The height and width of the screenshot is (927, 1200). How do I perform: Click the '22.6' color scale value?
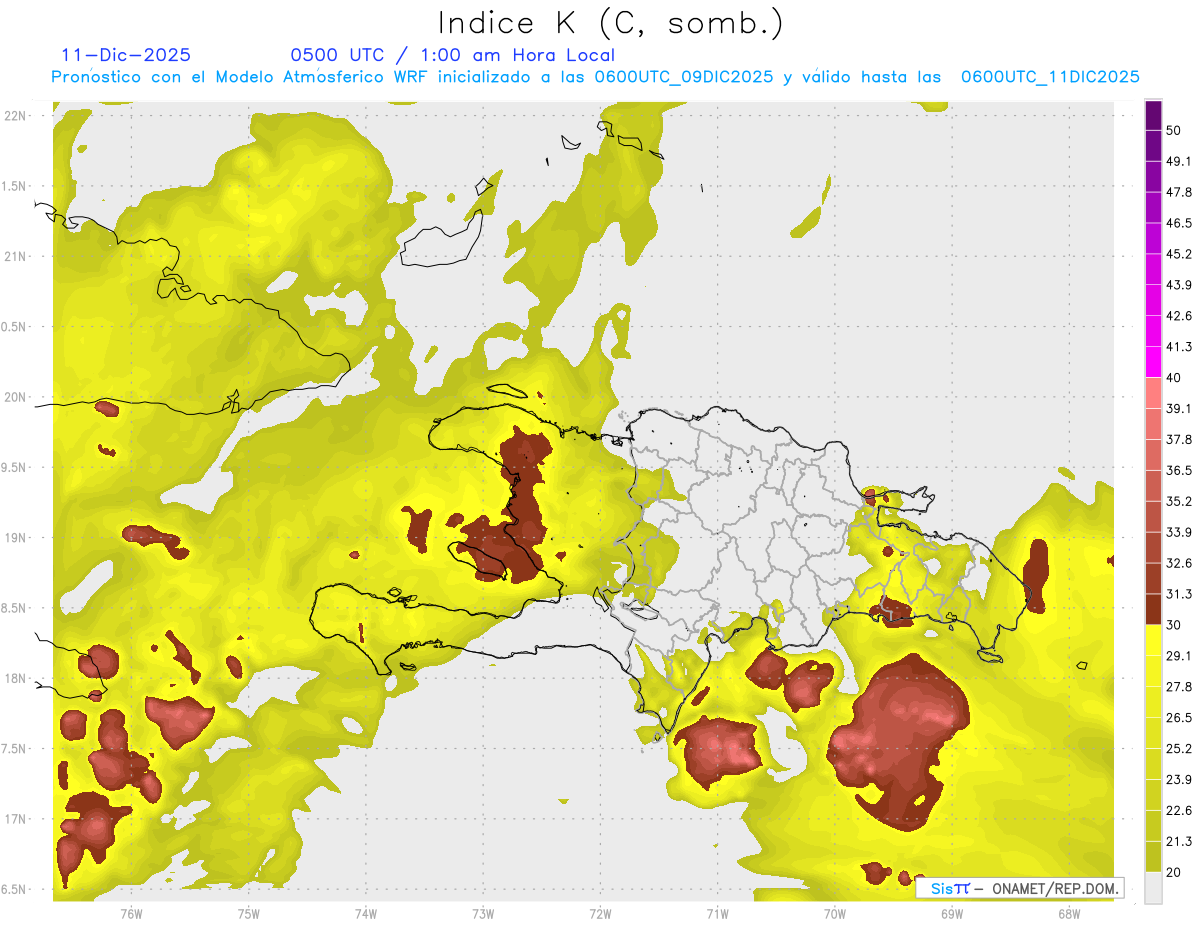pyautogui.click(x=1180, y=811)
